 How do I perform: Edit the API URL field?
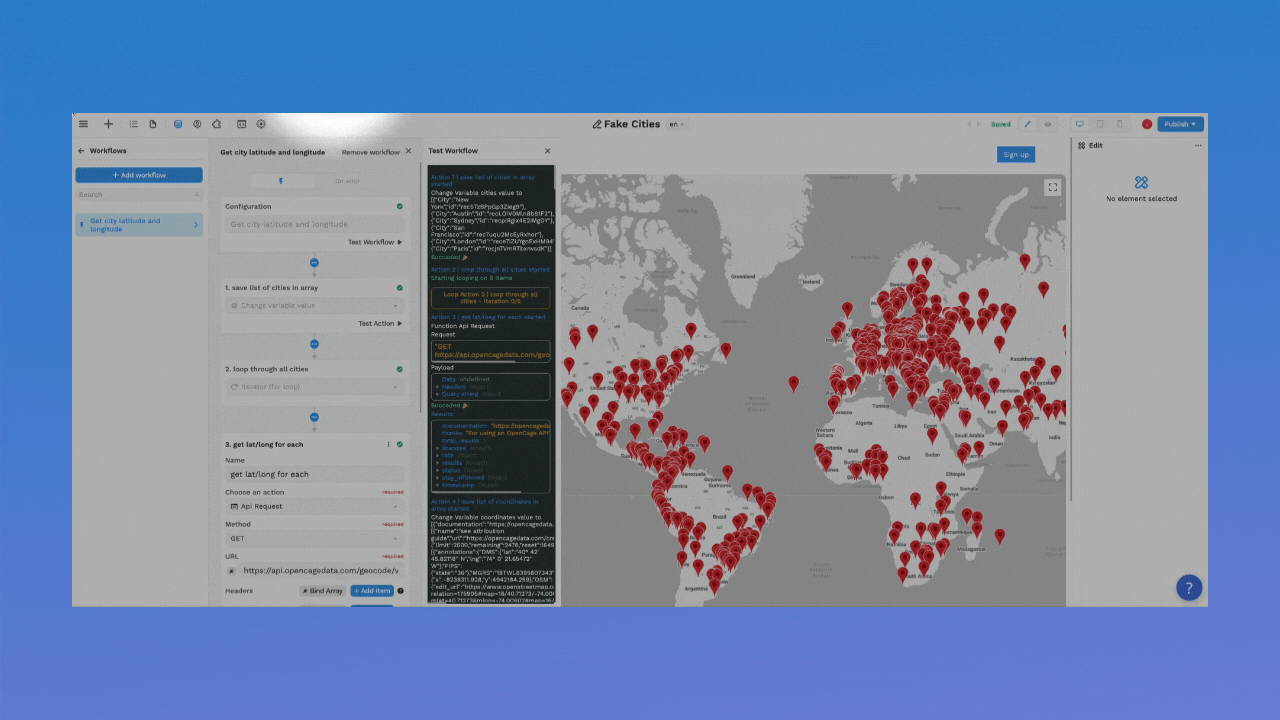(x=322, y=571)
